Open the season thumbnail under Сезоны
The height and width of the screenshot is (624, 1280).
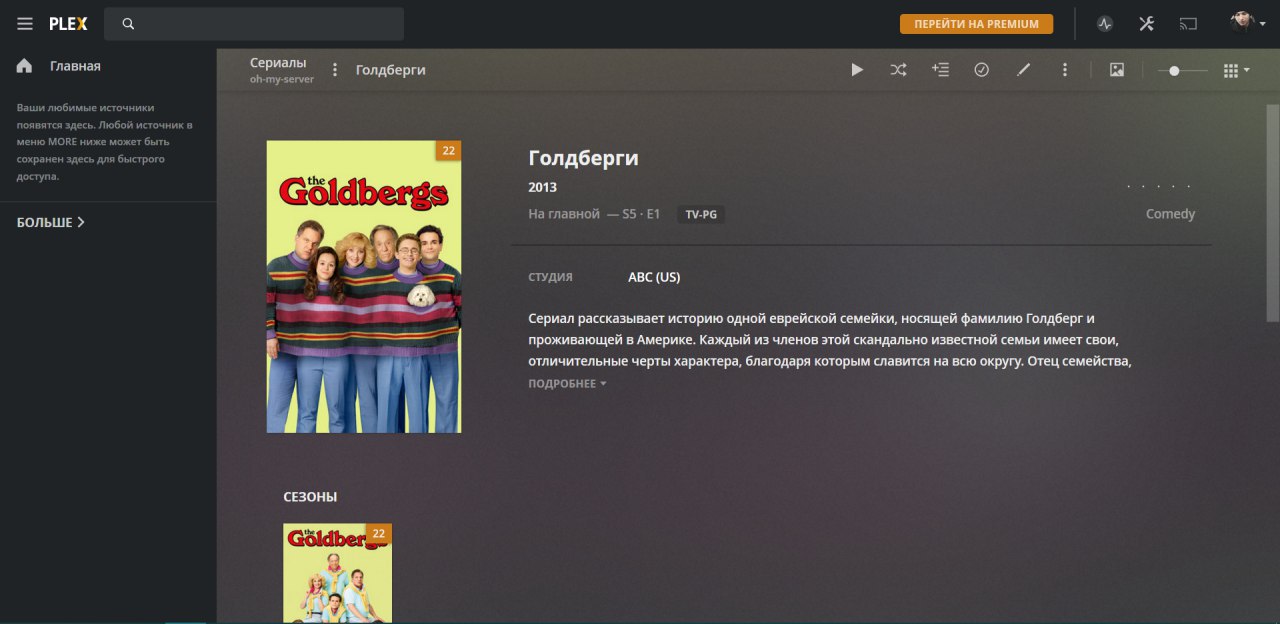point(338,573)
